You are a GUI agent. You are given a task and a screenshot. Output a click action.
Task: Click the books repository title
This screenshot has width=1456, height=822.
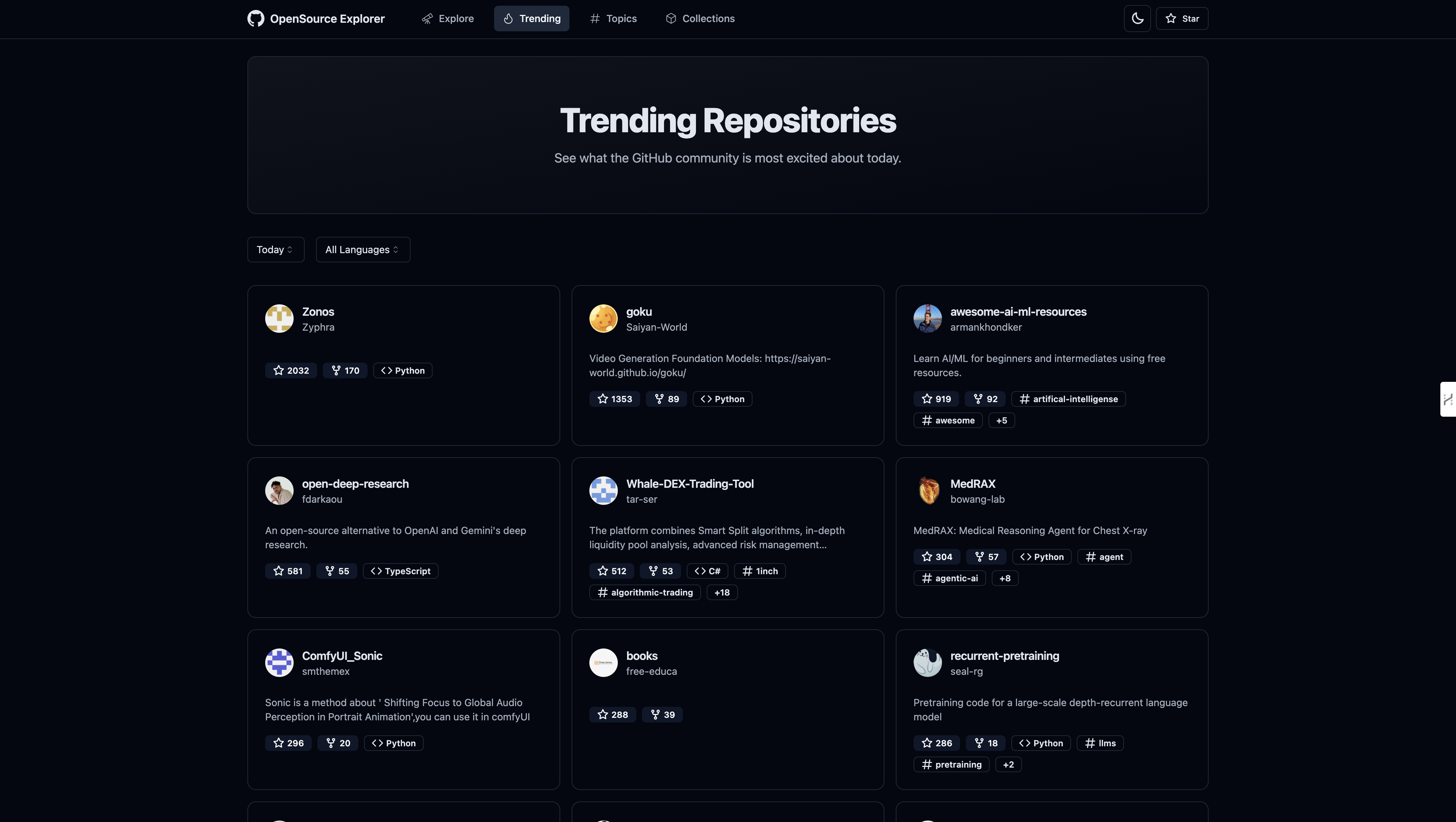pos(642,656)
